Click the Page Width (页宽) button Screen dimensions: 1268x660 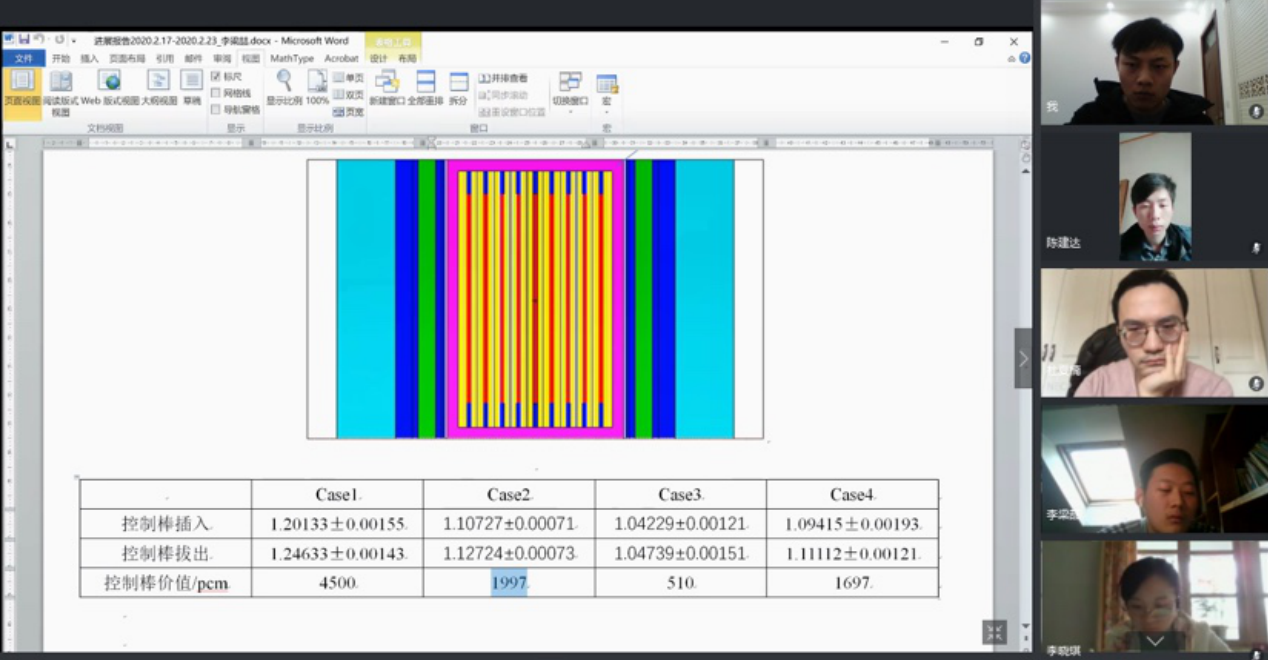tap(348, 112)
